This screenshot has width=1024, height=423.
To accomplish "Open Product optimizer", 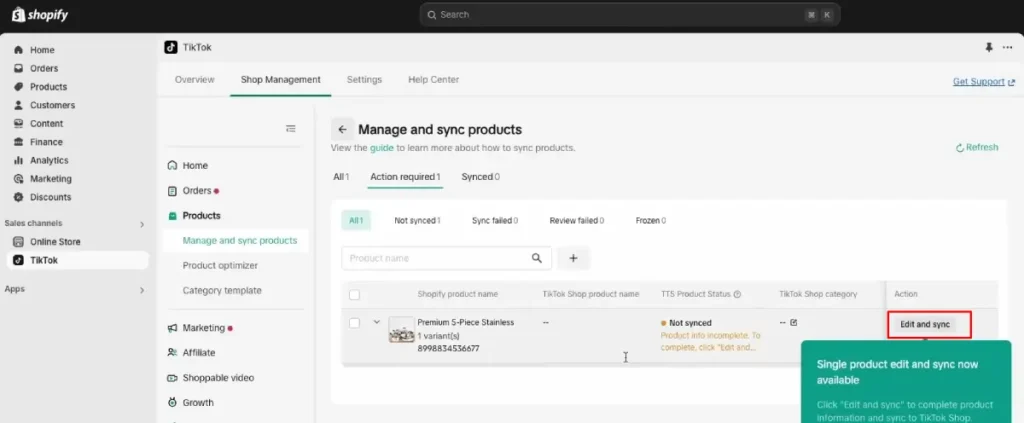I will click(220, 266).
